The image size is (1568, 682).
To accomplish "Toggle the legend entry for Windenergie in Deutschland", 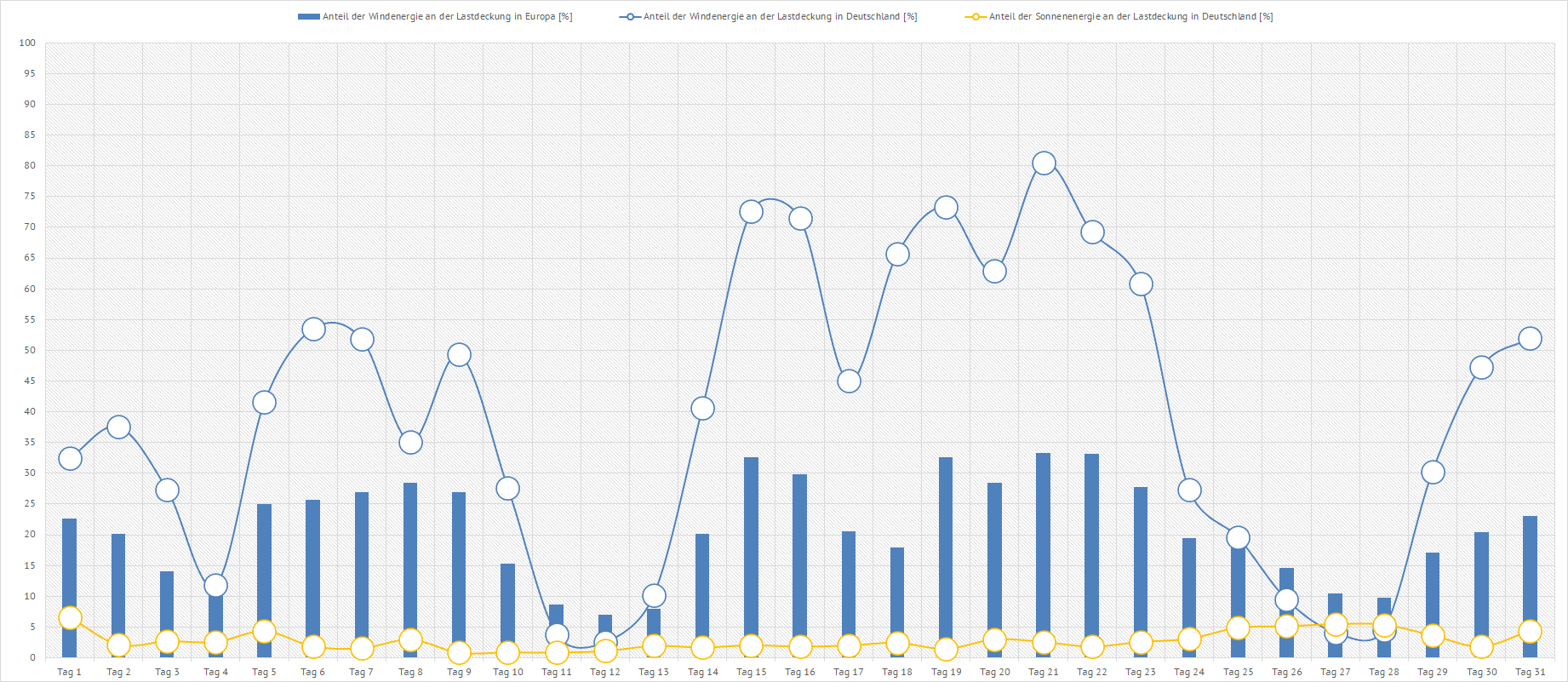I will click(780, 17).
